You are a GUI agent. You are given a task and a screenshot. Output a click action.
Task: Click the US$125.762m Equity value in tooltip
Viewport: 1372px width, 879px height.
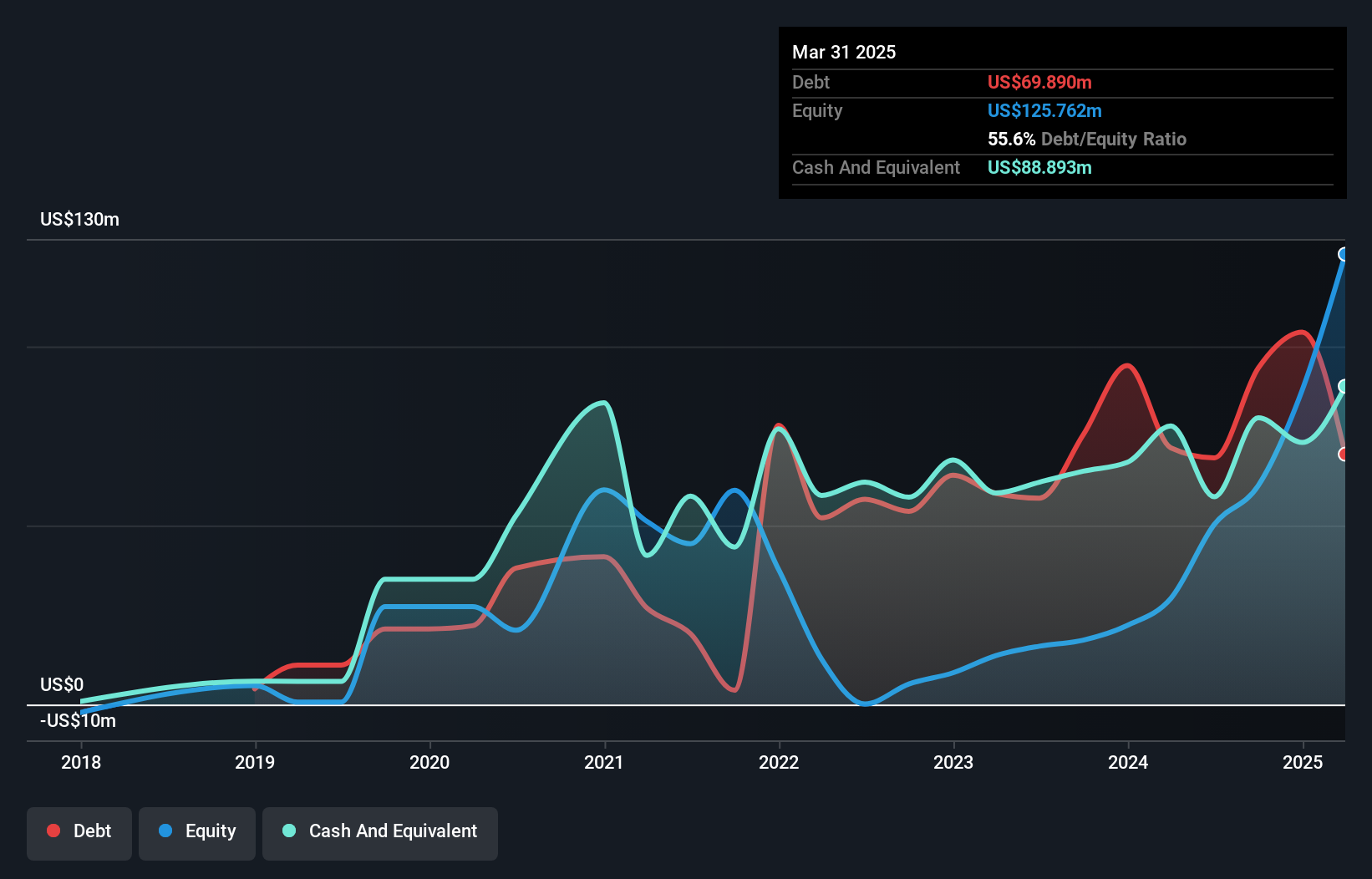1044,110
